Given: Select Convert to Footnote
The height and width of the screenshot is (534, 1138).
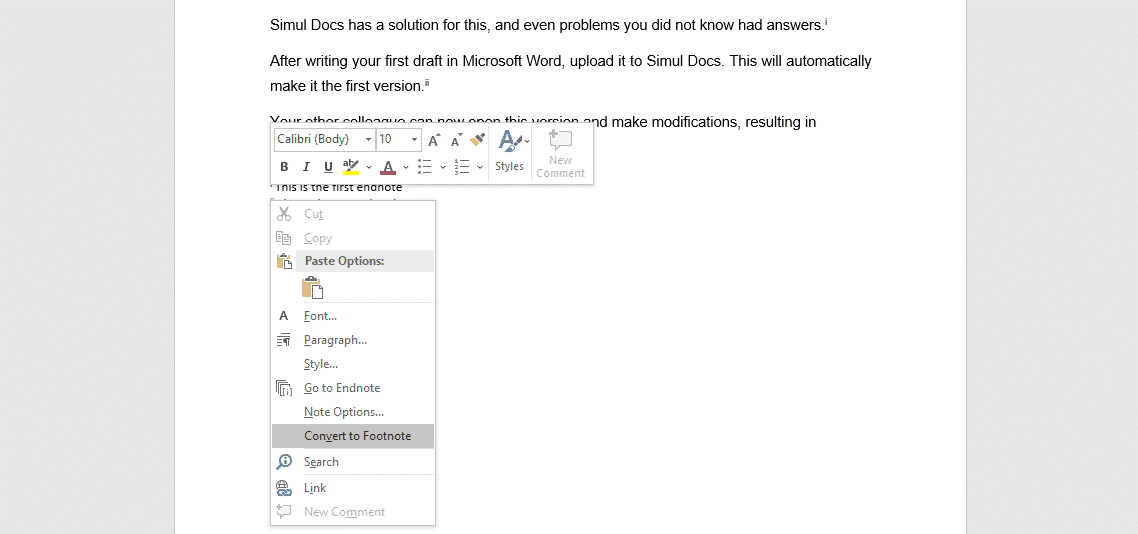Looking at the screenshot, I should [353, 436].
